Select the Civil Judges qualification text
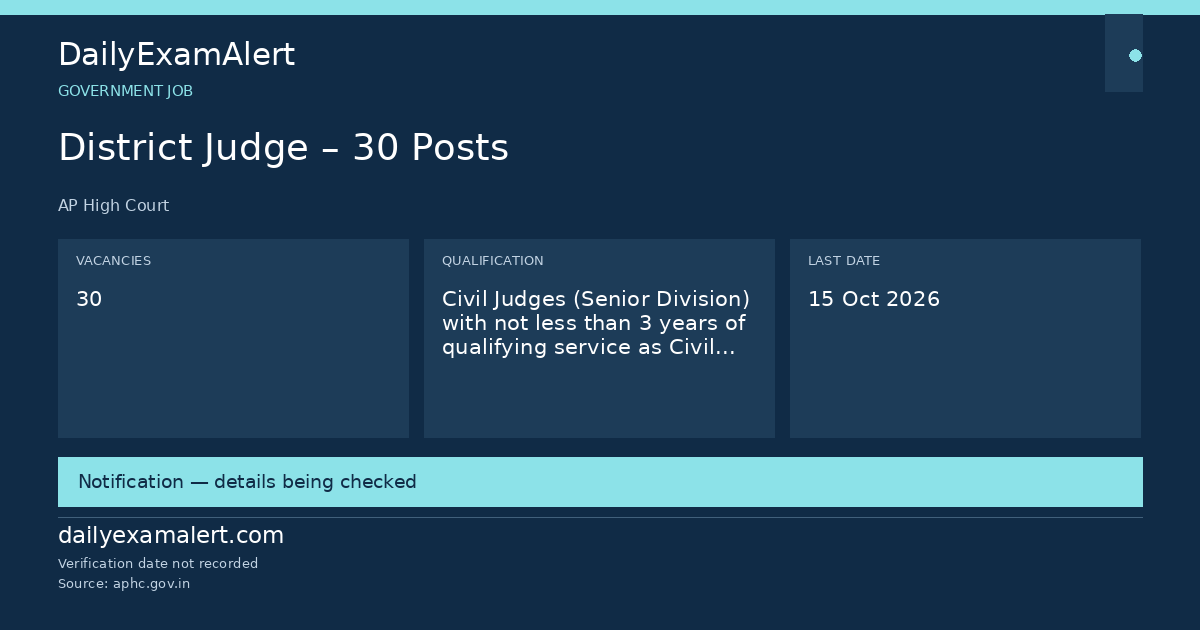Image resolution: width=1200 pixels, height=630 pixels. point(596,323)
